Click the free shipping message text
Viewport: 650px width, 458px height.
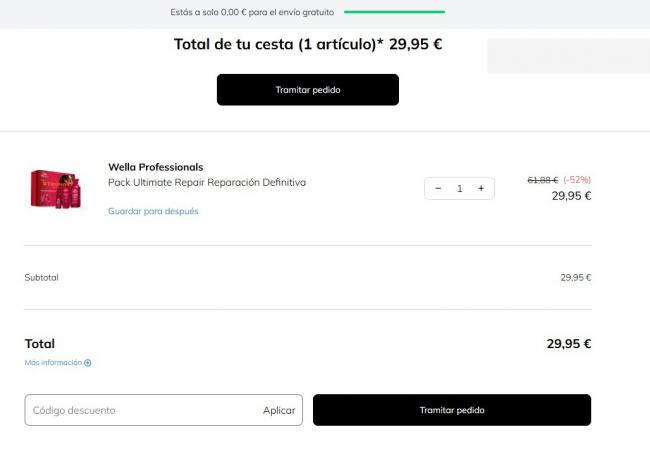coord(253,12)
